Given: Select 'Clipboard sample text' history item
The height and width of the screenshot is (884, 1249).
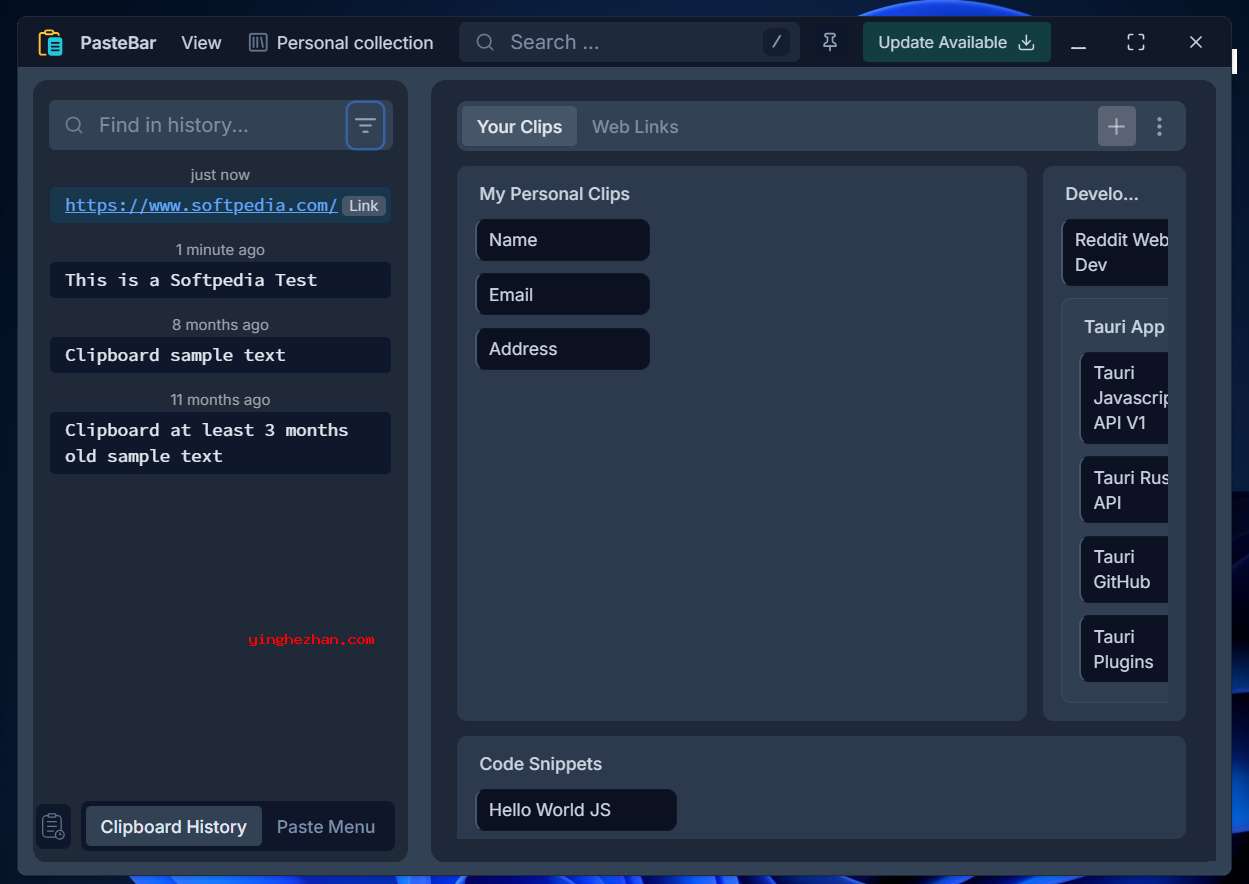Looking at the screenshot, I should click(x=220, y=355).
